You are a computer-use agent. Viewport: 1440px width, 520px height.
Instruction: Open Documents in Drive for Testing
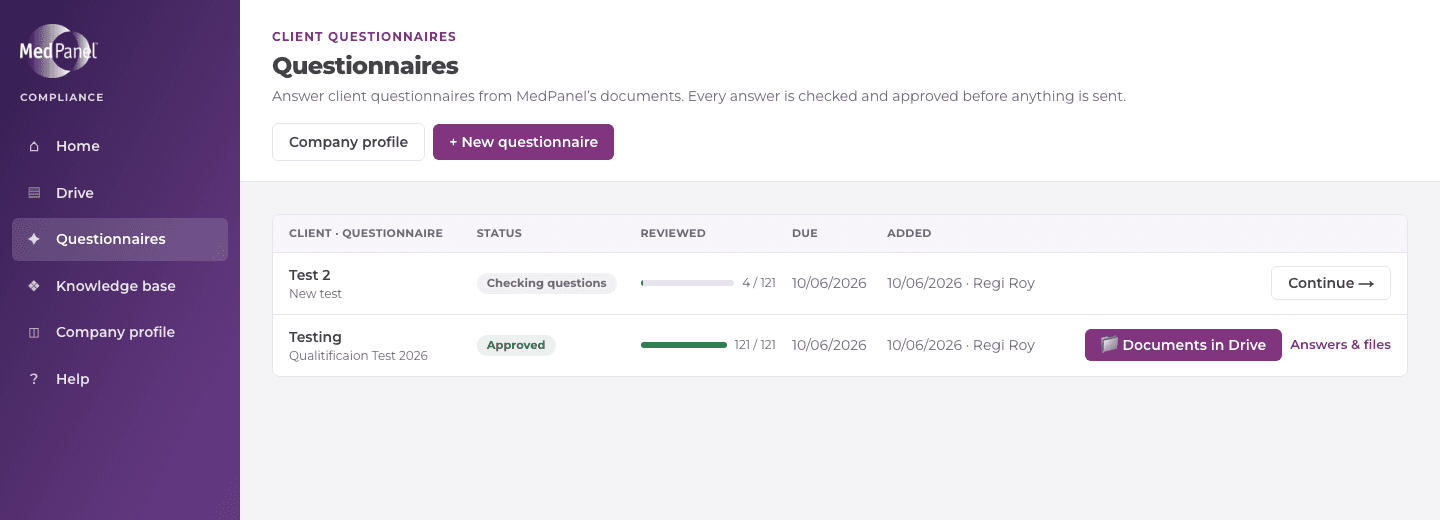point(1183,345)
